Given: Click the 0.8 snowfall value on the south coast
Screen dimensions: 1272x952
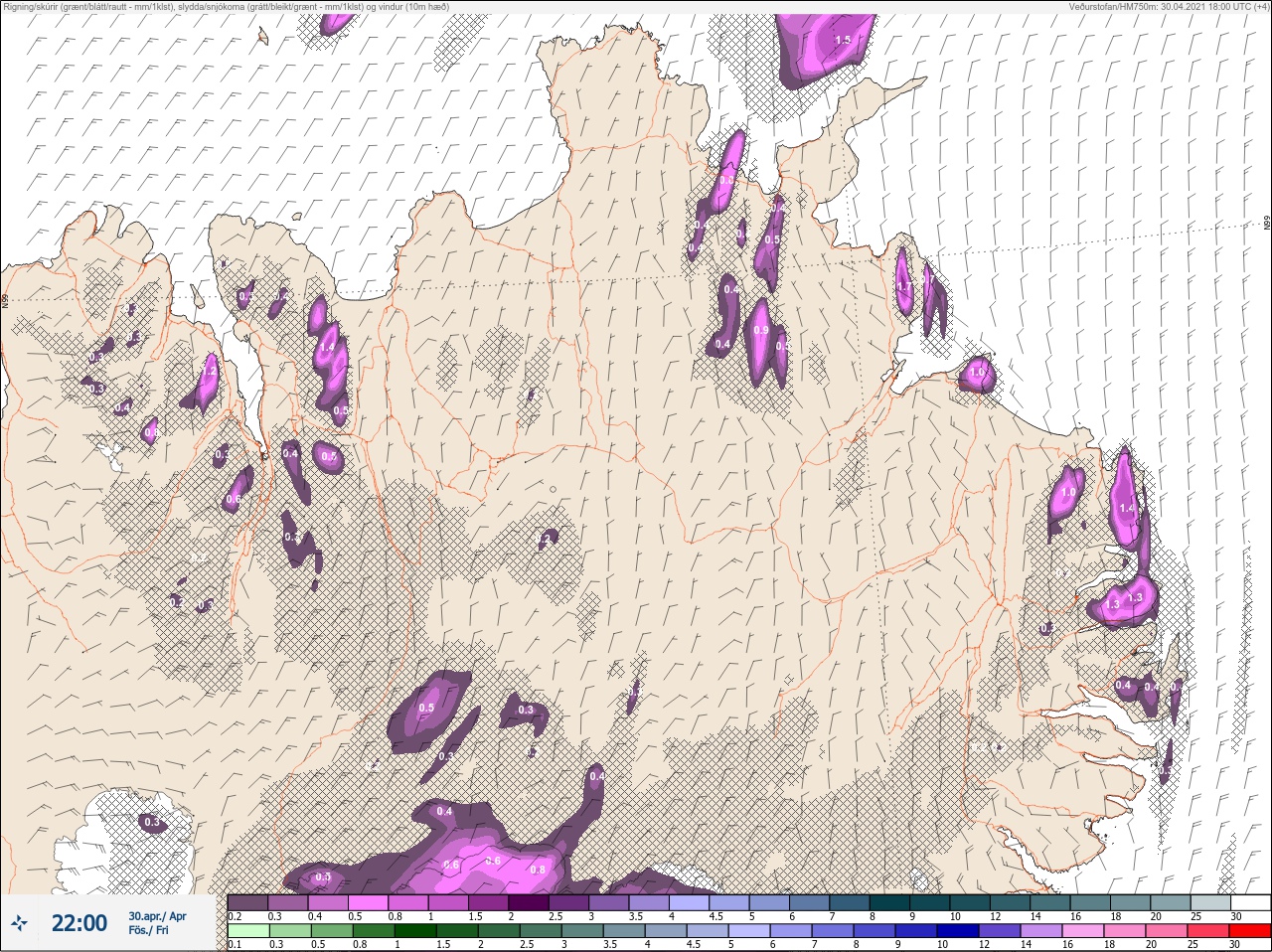Looking at the screenshot, I should (538, 870).
